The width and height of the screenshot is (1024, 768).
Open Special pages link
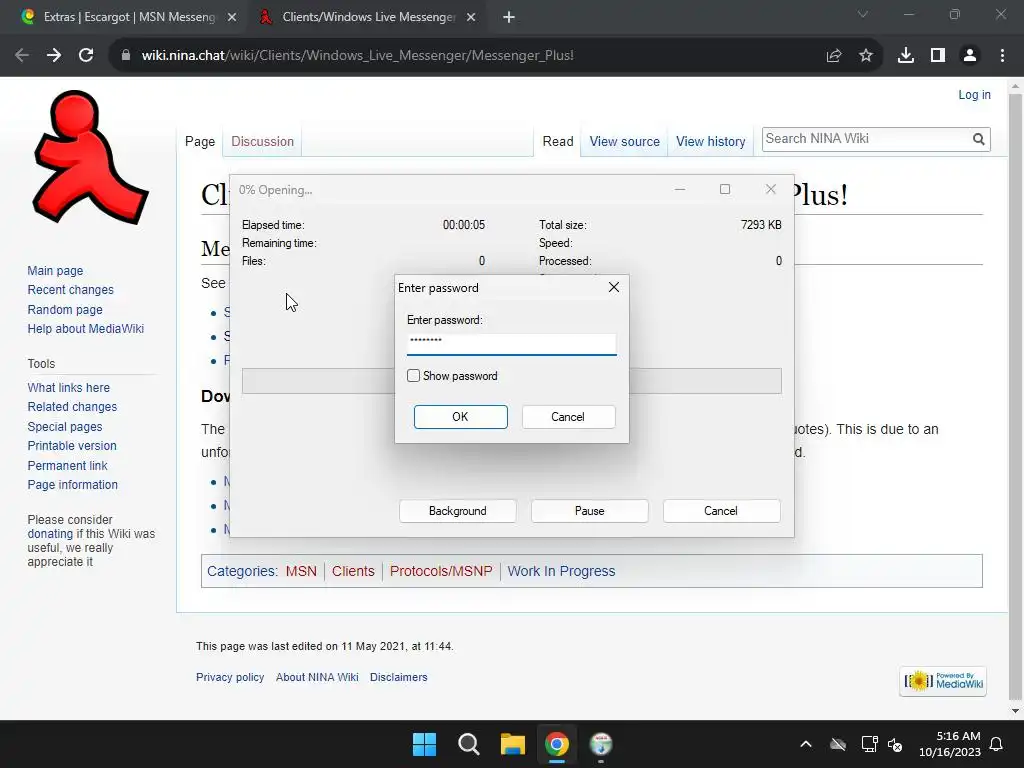click(65, 426)
